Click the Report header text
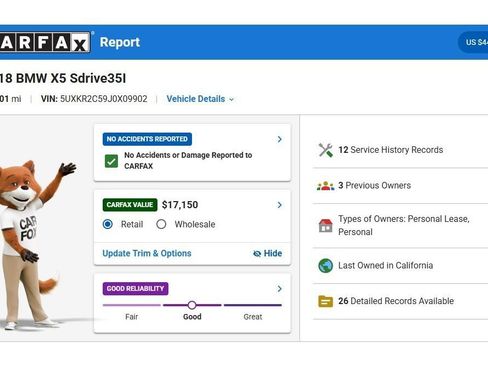Screen dimensions: 488x366 [x=120, y=42]
